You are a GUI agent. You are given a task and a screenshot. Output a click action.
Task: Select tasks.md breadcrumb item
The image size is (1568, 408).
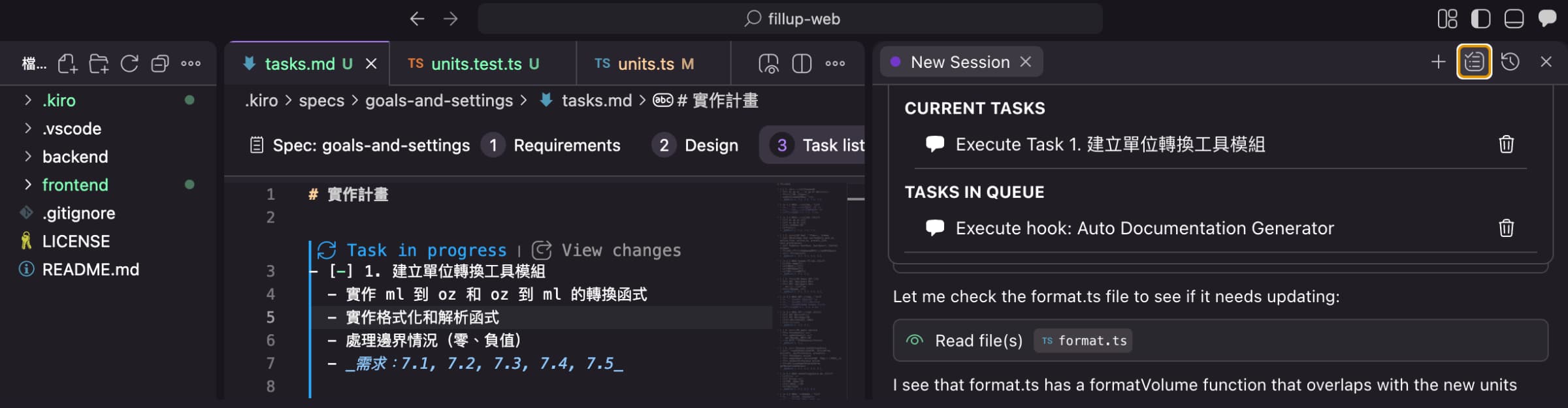pos(596,101)
